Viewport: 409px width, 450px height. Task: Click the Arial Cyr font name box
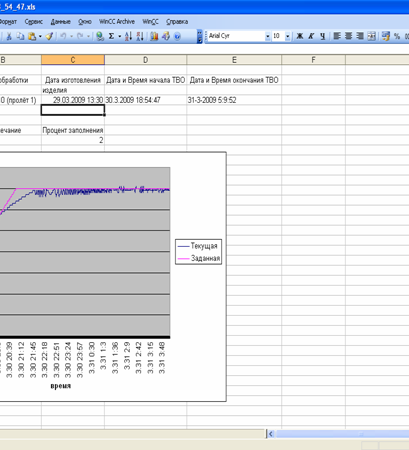pos(236,36)
